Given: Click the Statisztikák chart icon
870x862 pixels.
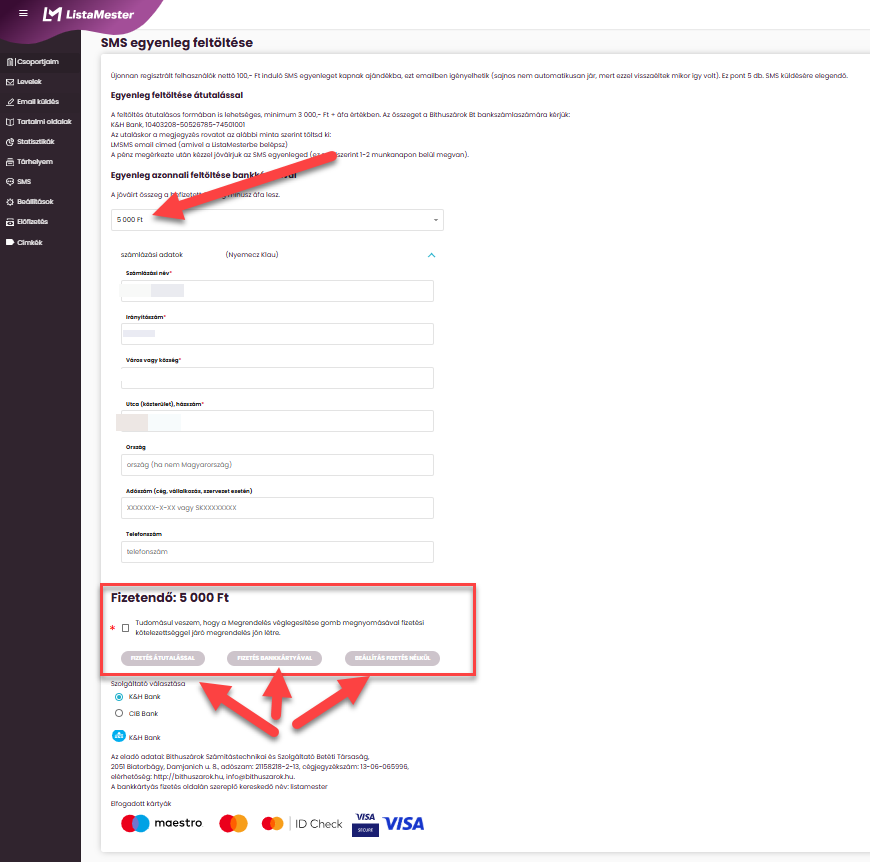Looking at the screenshot, I should (10, 141).
